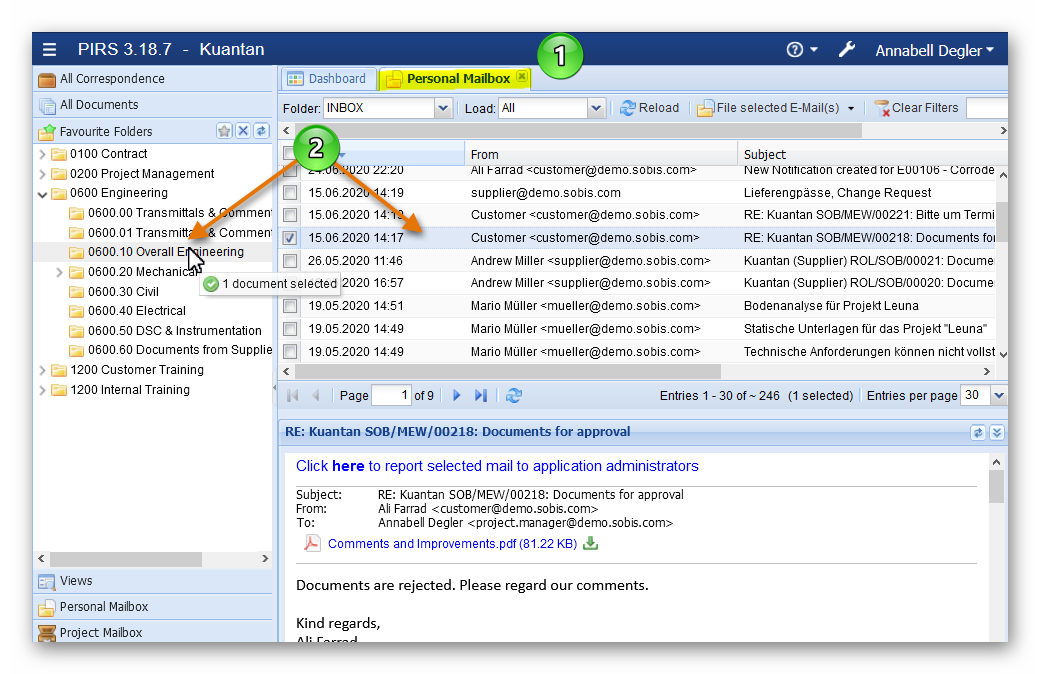Open the hamburger main menu
This screenshot has height=674, width=1040.
pos(50,49)
